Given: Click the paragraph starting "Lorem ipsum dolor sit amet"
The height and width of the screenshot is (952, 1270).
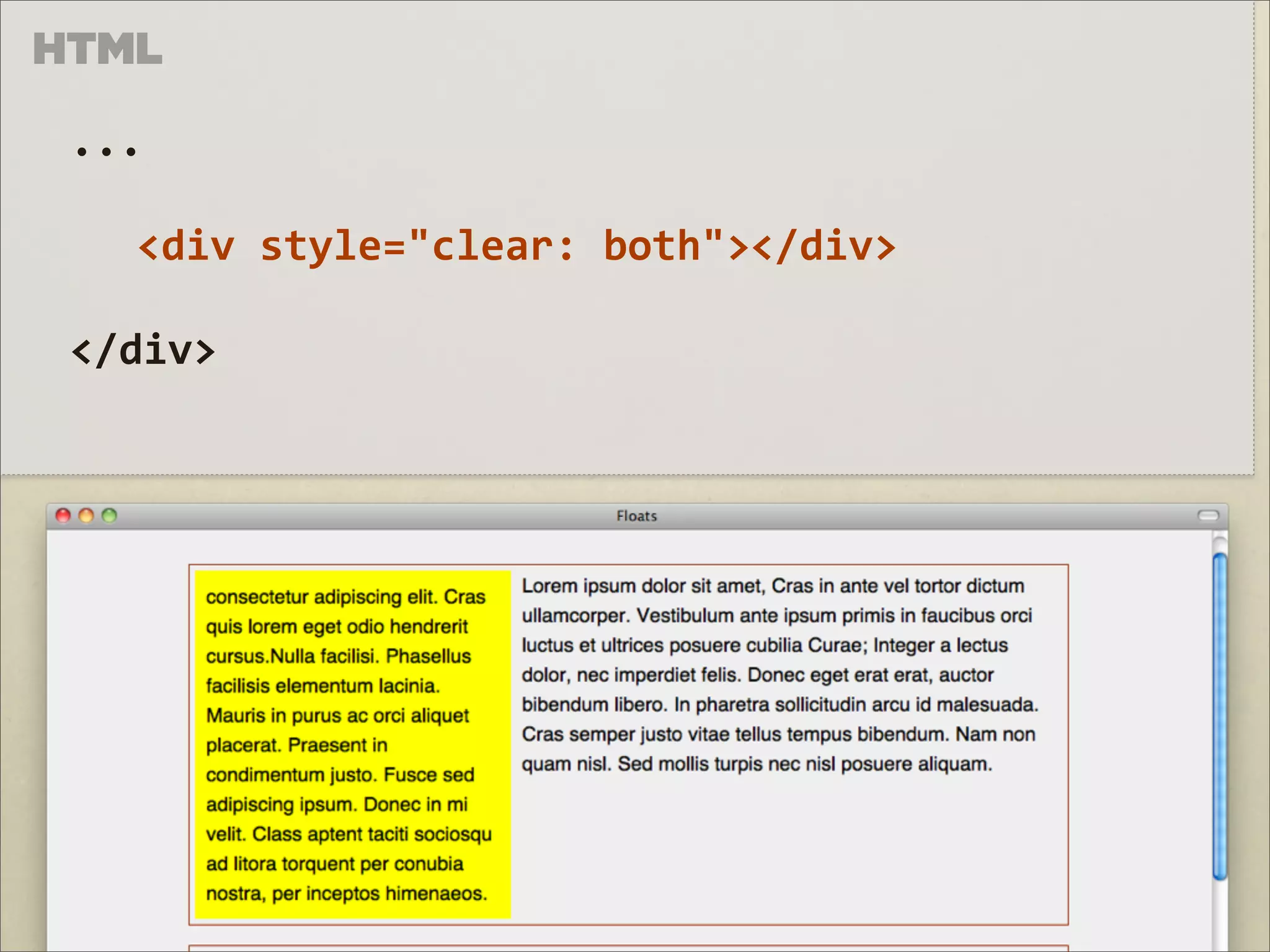Looking at the screenshot, I should (x=780, y=675).
